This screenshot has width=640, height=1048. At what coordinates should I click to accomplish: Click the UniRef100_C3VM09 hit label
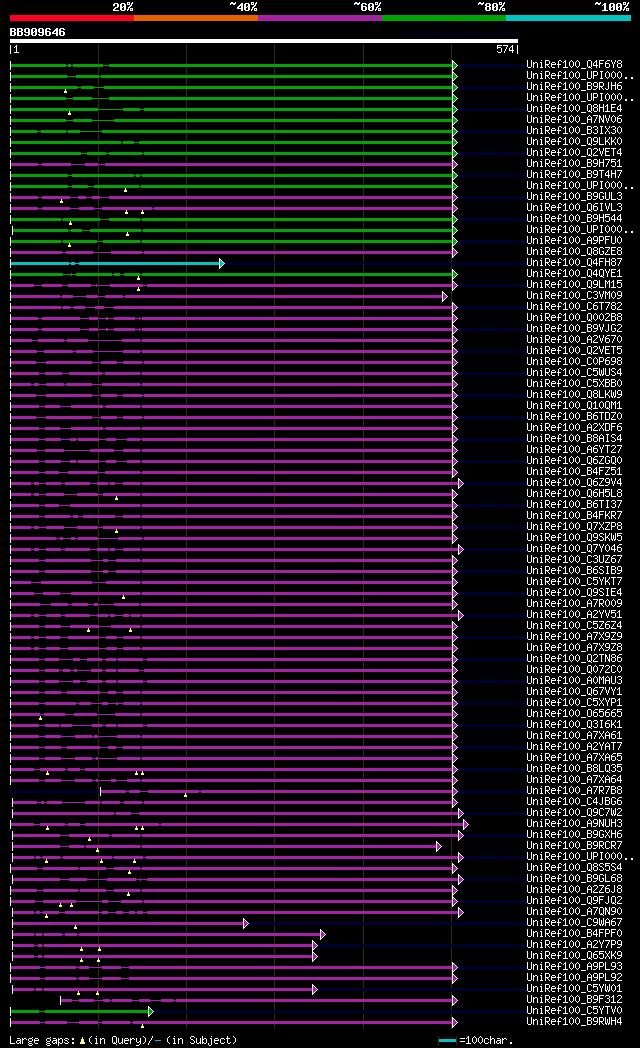click(574, 296)
